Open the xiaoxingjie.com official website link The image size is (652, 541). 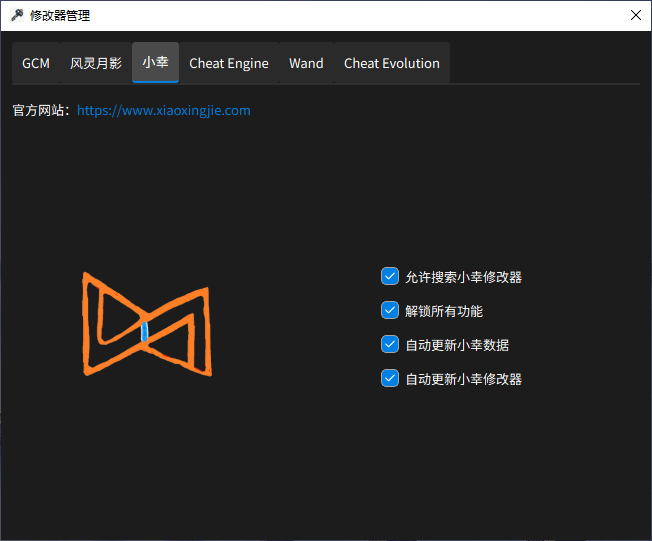click(163, 111)
